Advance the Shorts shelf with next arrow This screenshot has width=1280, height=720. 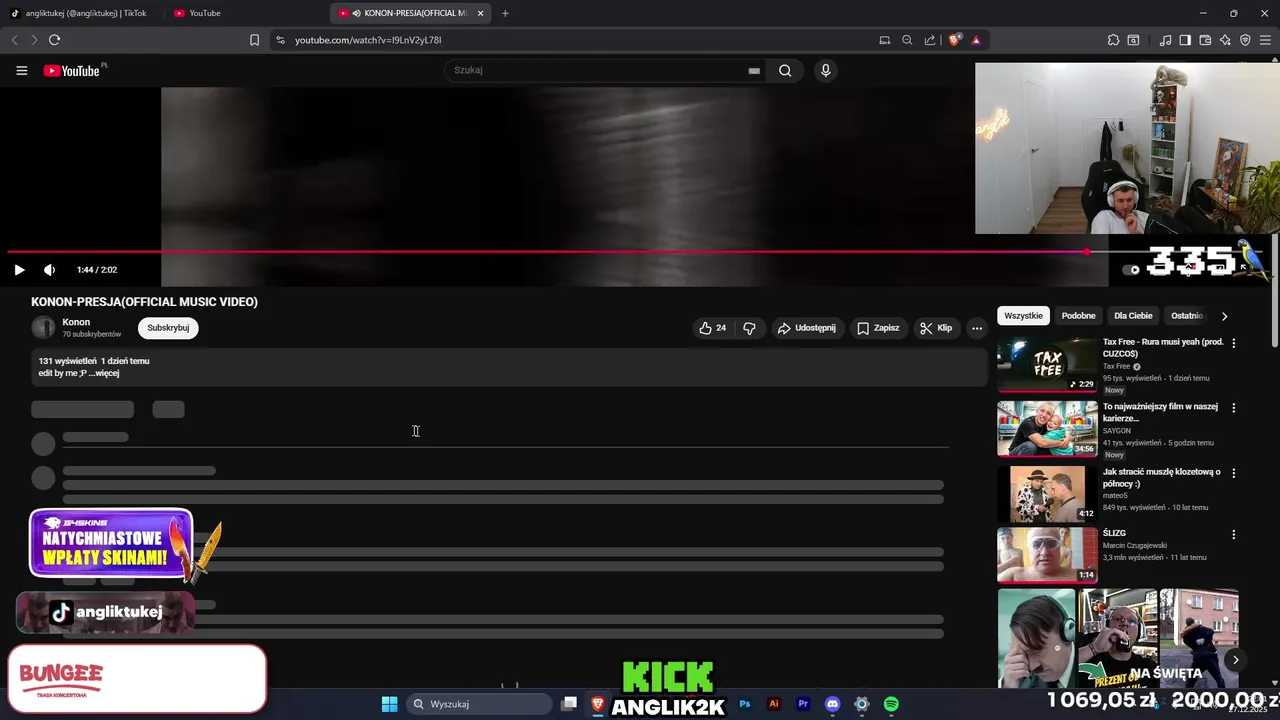click(x=1235, y=659)
